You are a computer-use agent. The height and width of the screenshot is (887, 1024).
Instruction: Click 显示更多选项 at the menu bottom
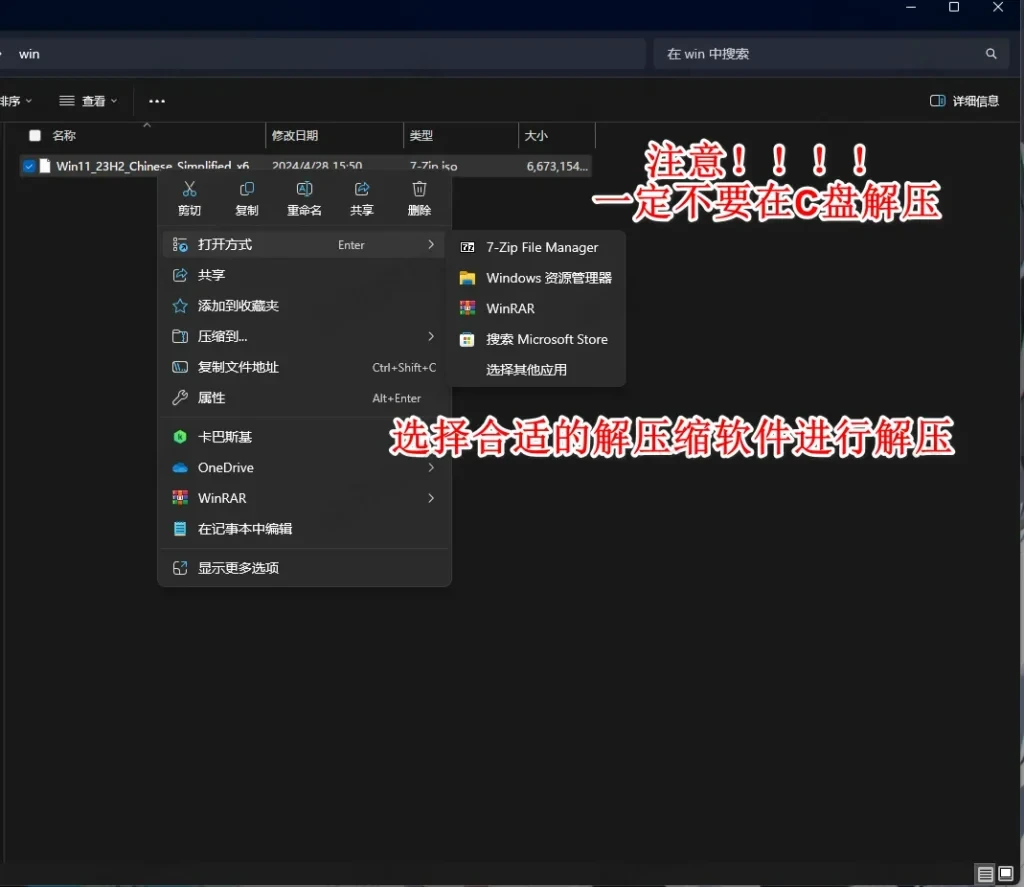(x=304, y=568)
